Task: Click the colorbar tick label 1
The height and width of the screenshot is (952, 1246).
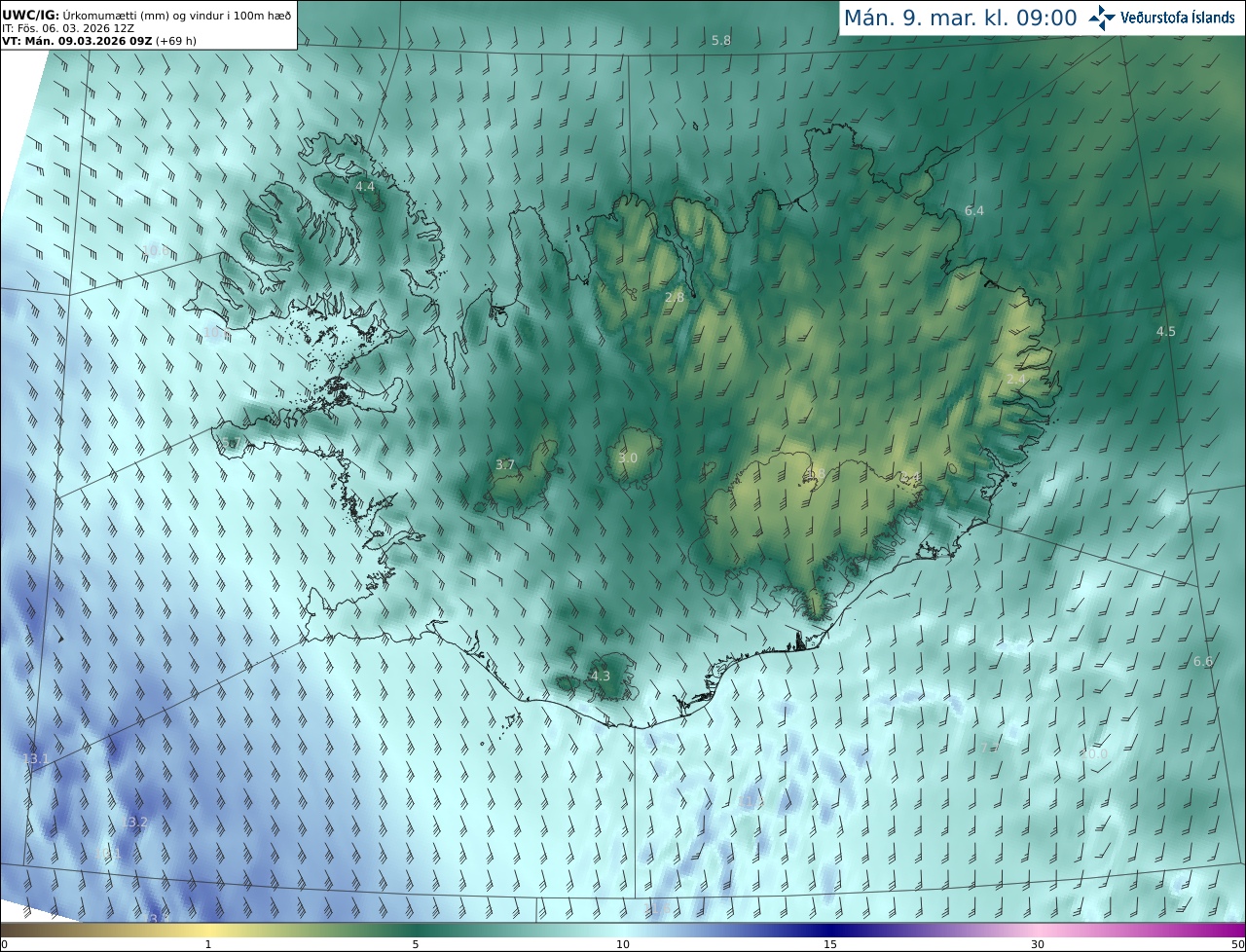Action: click(x=208, y=944)
